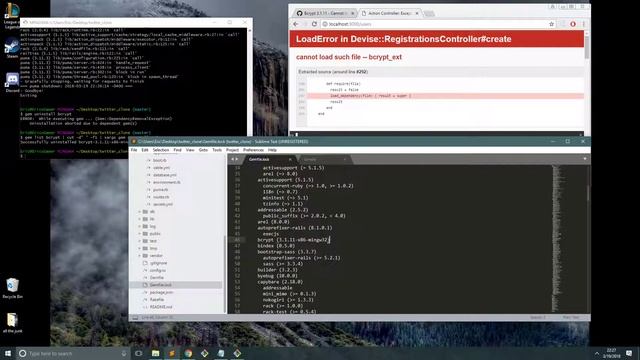Click the Chrome address bar
640x360 pixels.
pyautogui.click(x=439, y=24)
